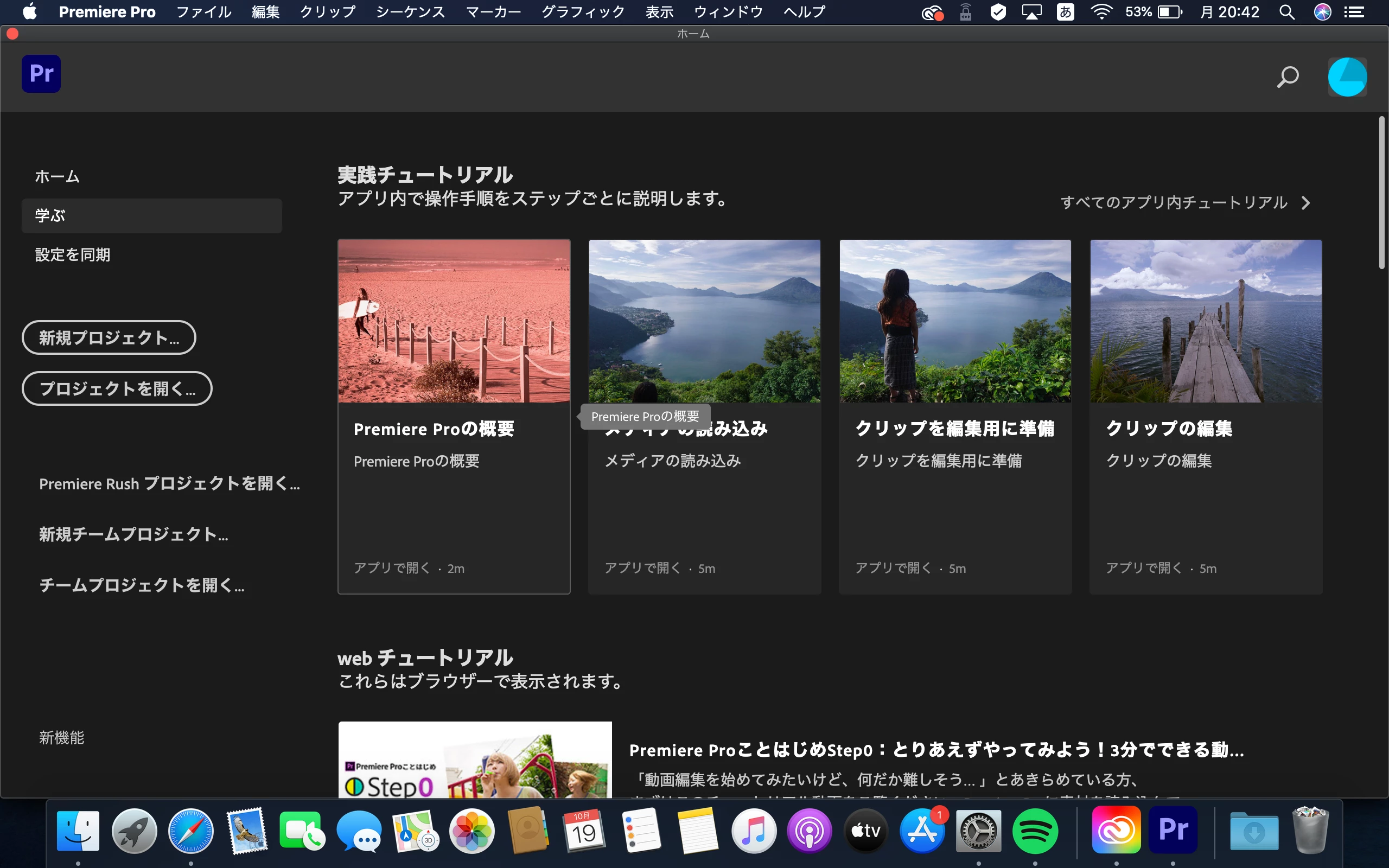Open the シーケンス menu
1389x868 pixels.
[410, 12]
